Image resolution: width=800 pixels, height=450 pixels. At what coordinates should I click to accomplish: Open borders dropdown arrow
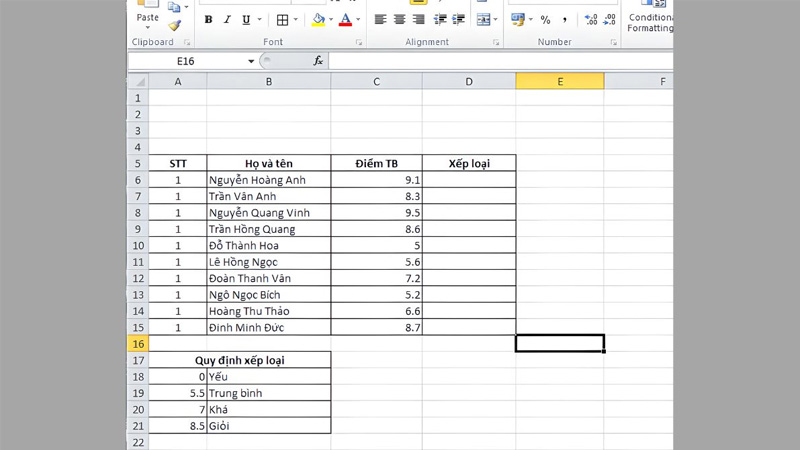pyautogui.click(x=295, y=20)
